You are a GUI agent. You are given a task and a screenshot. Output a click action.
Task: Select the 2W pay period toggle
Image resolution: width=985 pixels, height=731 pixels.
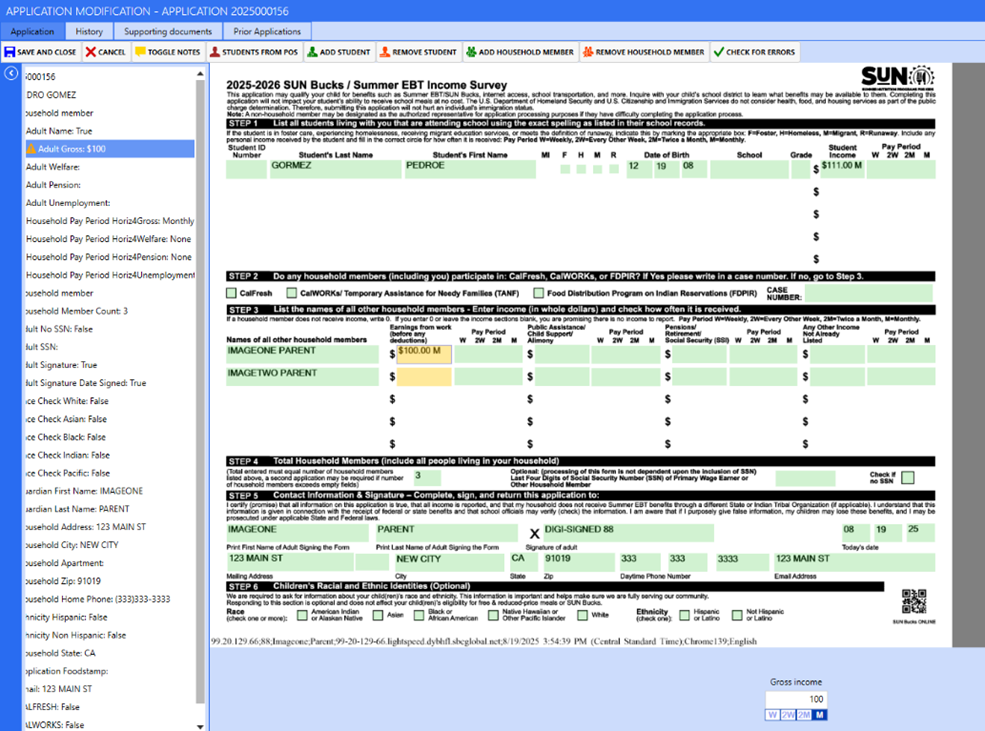[x=788, y=715]
